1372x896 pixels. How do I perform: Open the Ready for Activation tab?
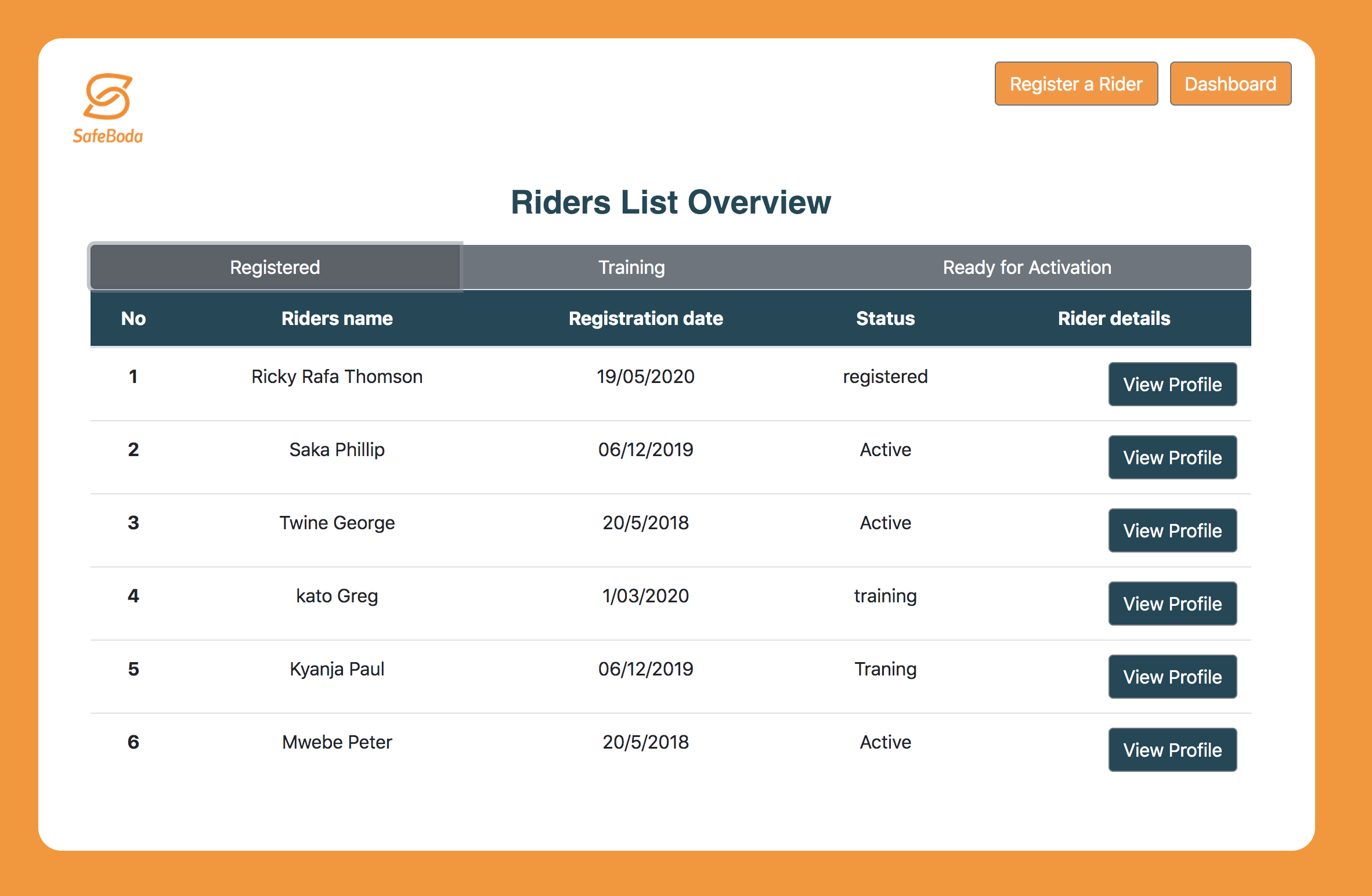click(x=1026, y=268)
